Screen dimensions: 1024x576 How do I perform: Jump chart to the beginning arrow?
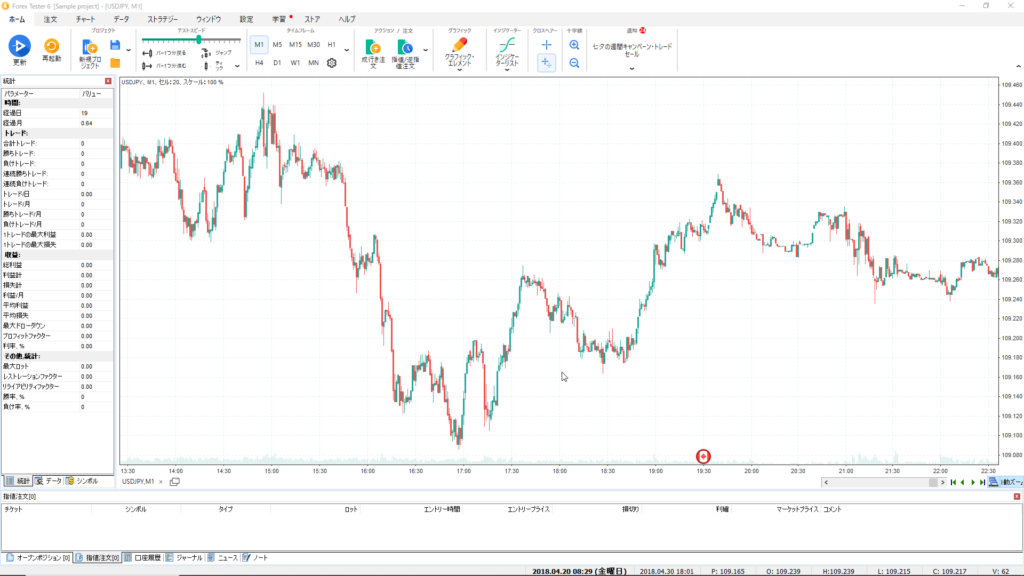coord(953,482)
